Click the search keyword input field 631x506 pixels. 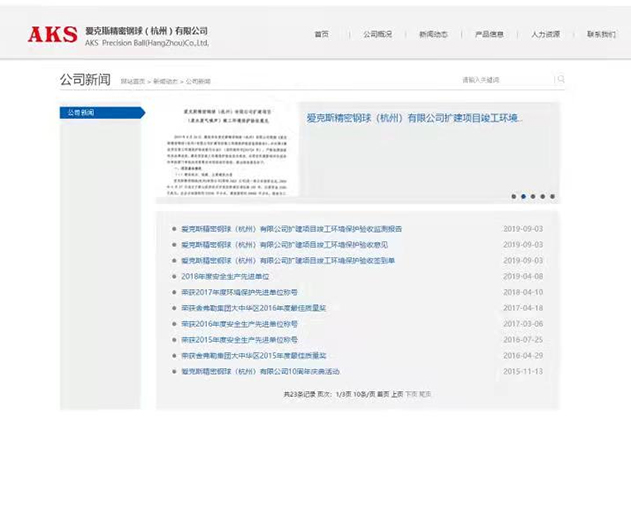(505, 79)
